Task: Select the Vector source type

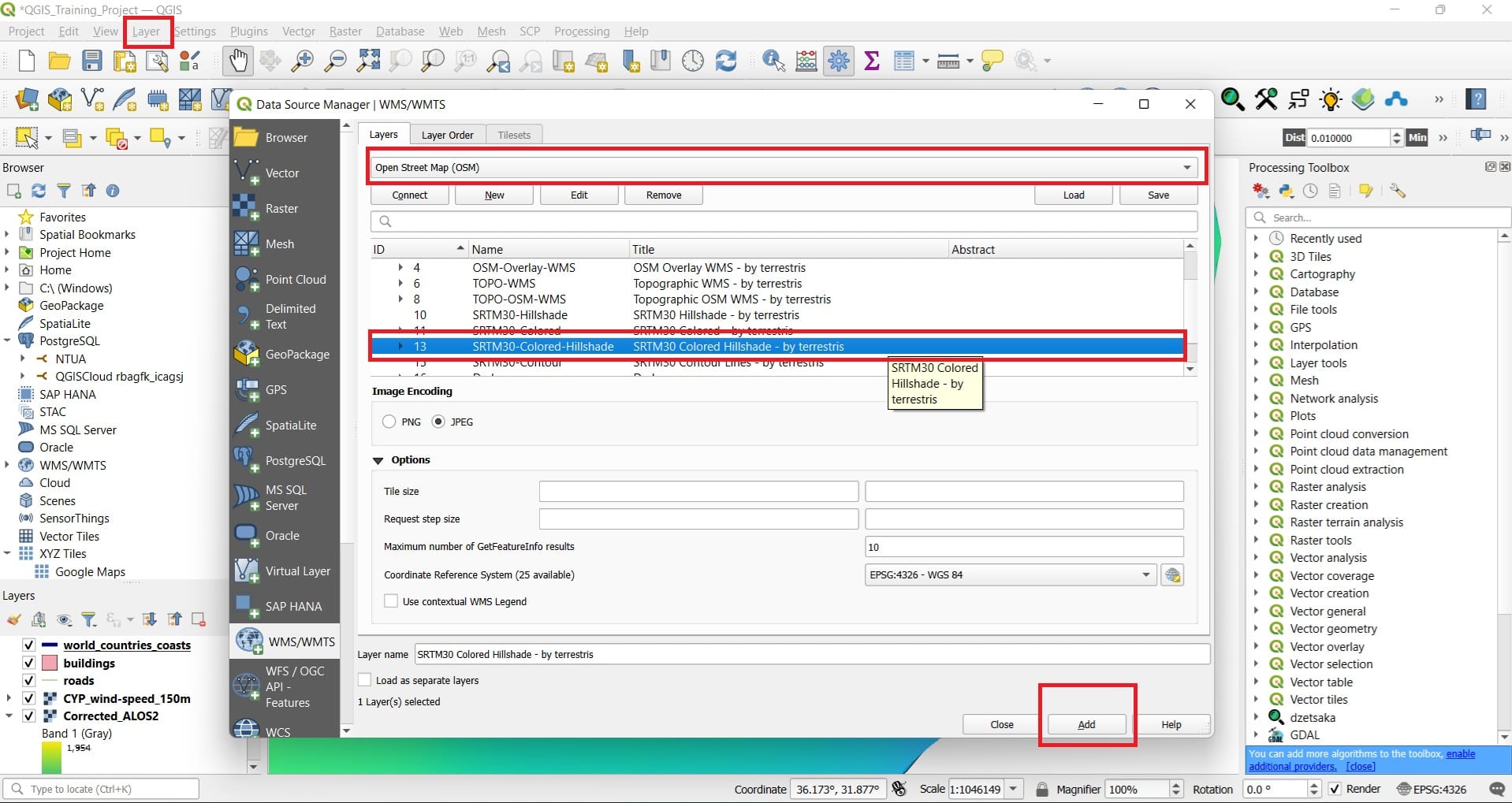Action: (285, 173)
